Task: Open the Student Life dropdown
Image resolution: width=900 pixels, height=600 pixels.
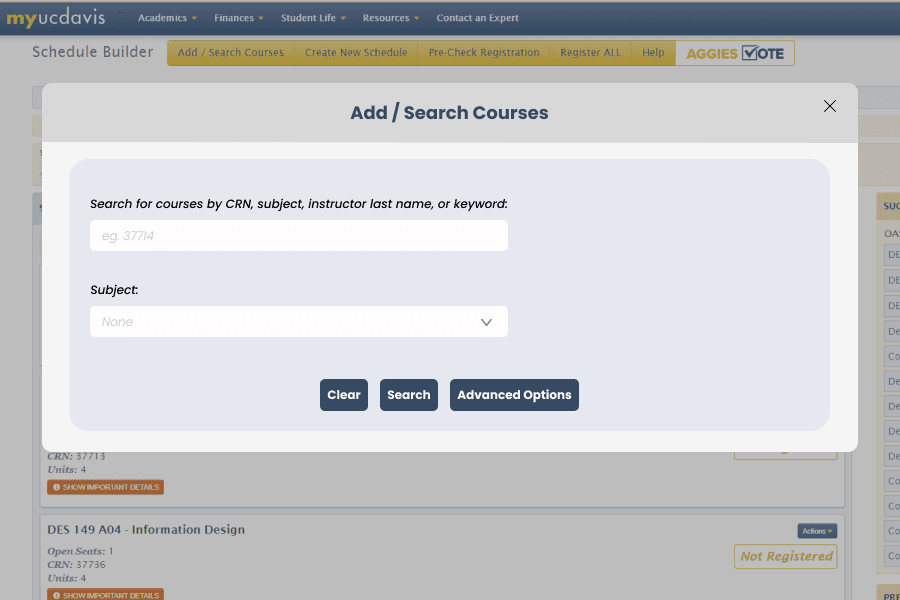Action: click(x=313, y=18)
